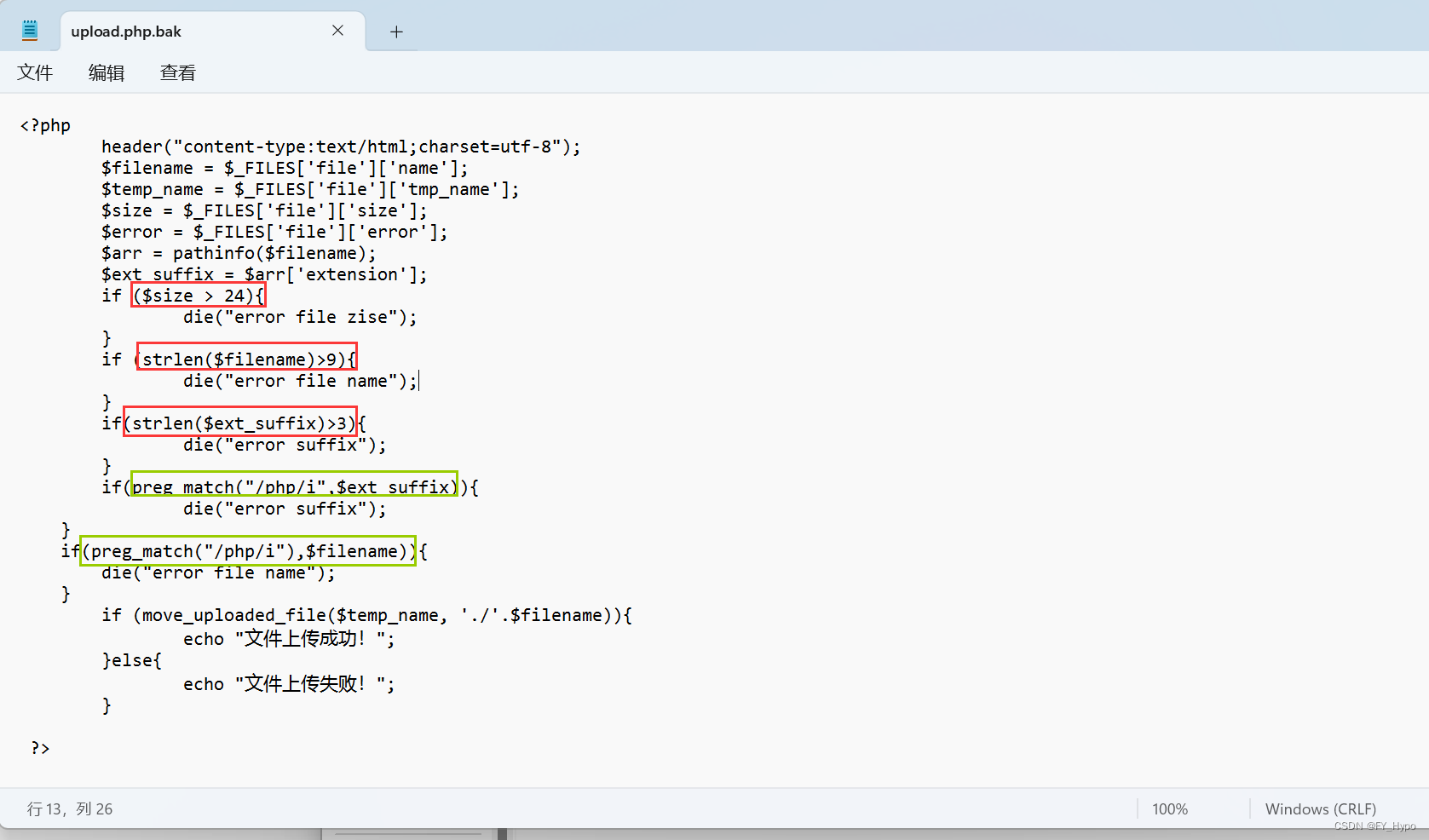Click the <?php opening tag line
This screenshot has width=1429, height=840.
(45, 125)
